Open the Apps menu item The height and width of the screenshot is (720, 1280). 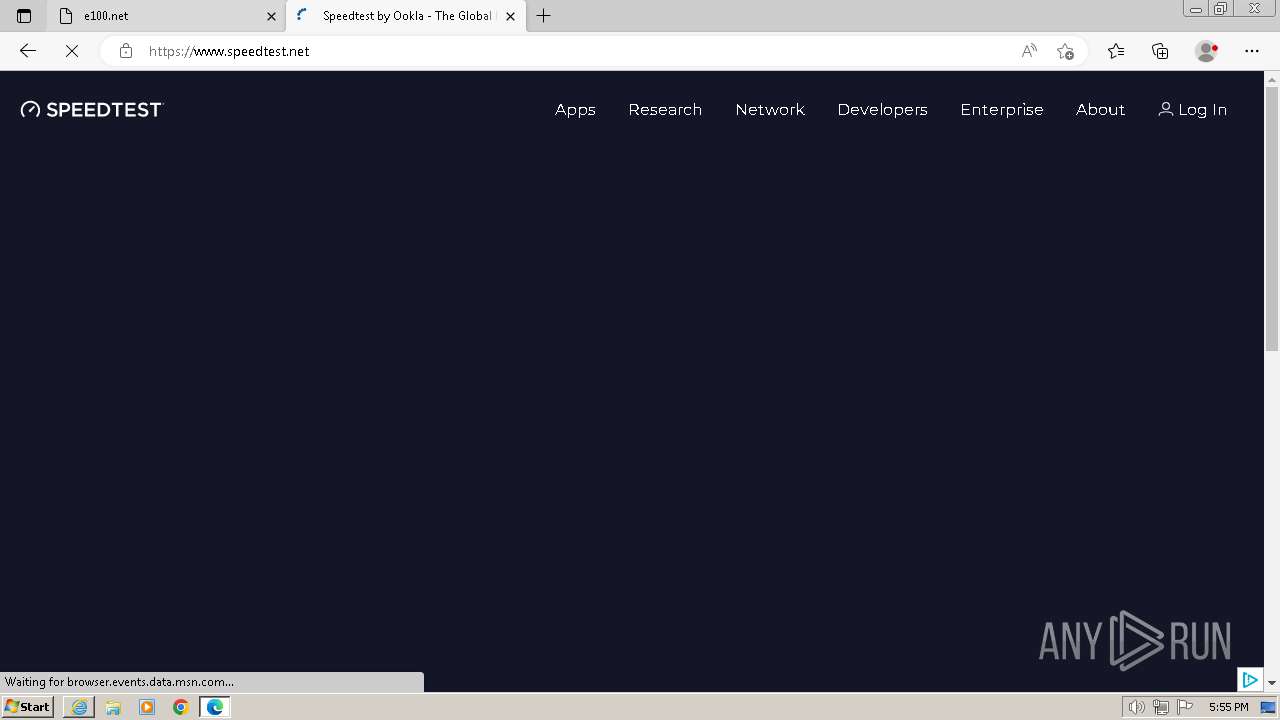pos(575,110)
